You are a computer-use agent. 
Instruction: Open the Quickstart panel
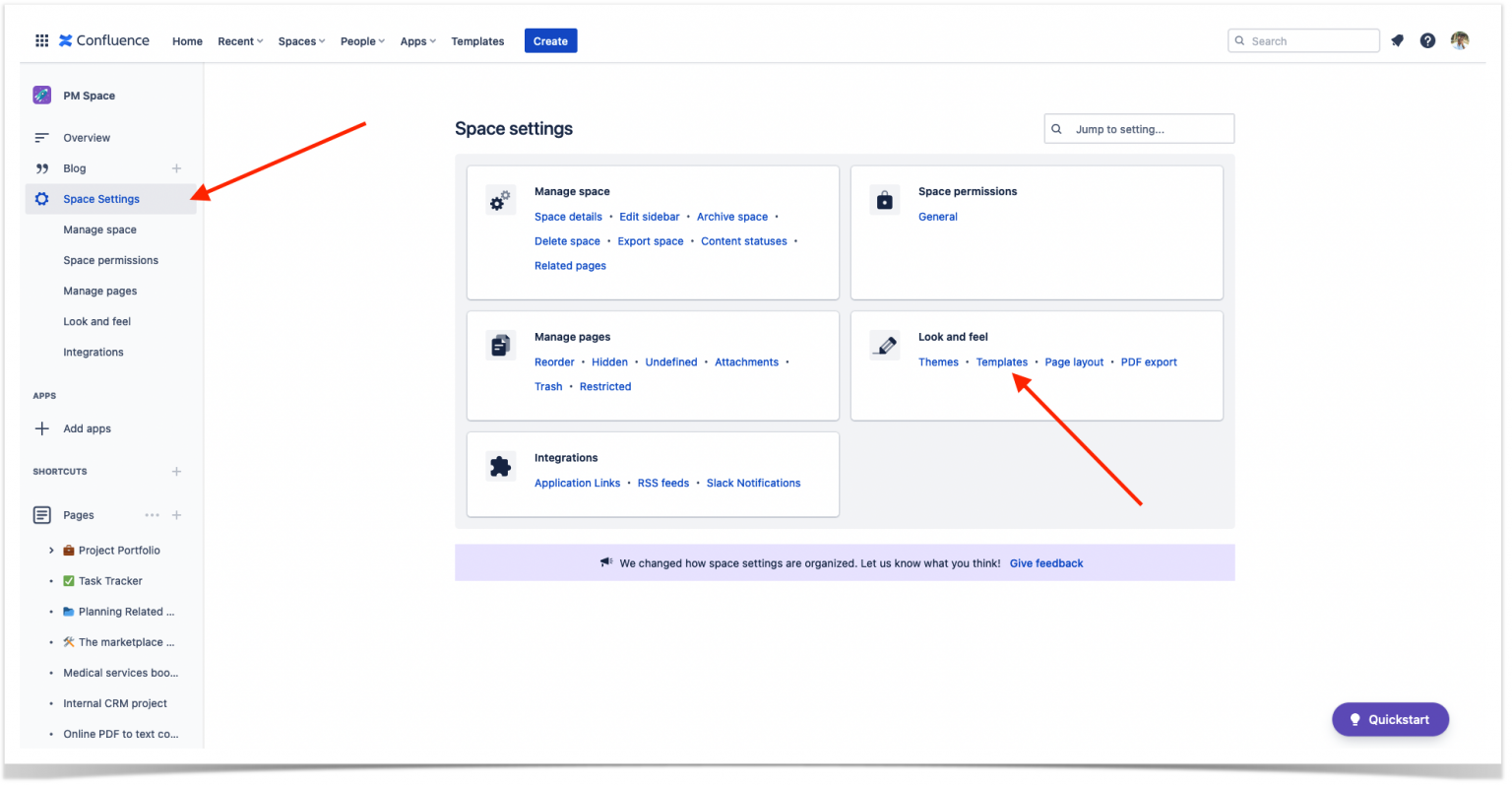(1390, 719)
